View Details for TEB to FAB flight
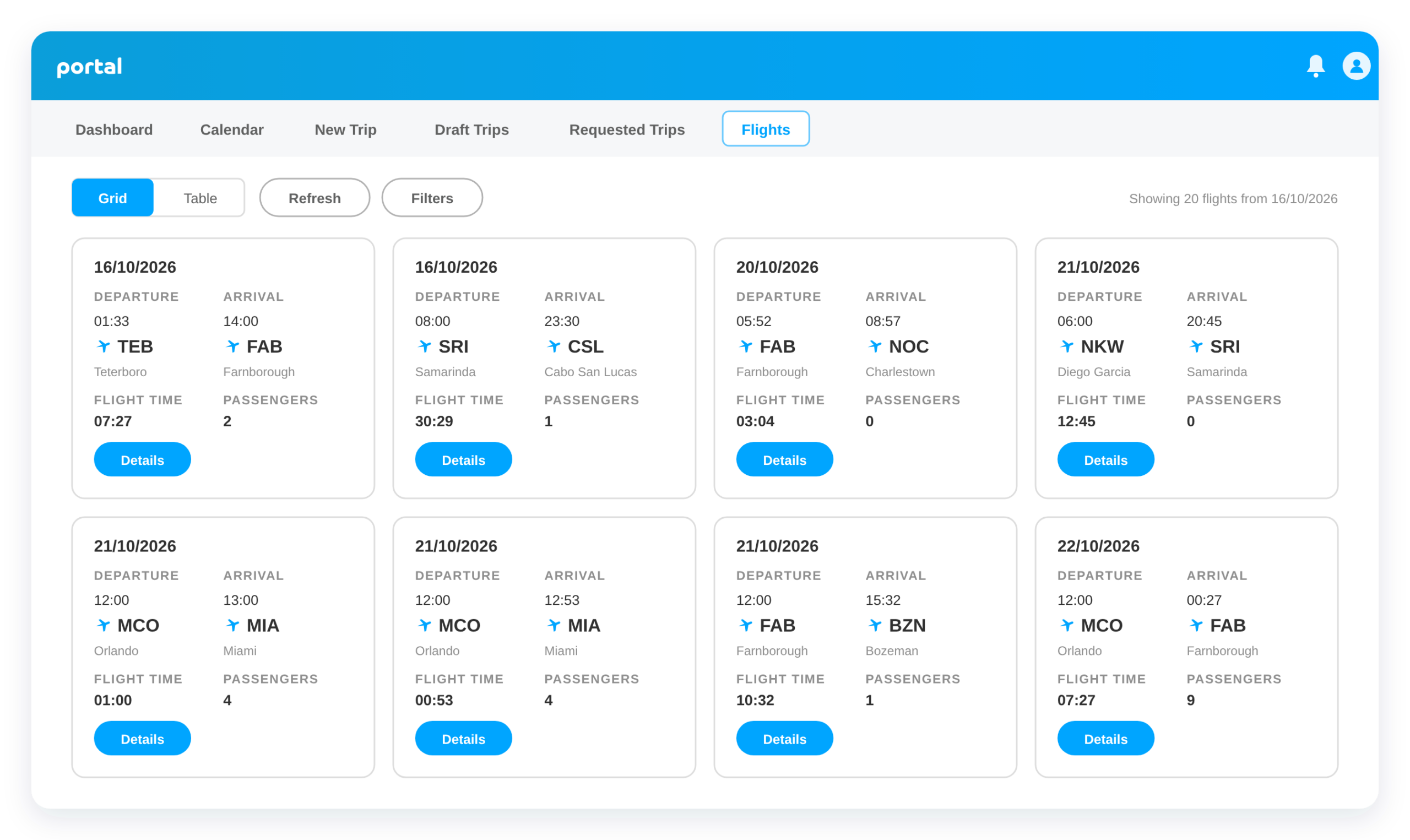1410x840 pixels. (x=142, y=459)
